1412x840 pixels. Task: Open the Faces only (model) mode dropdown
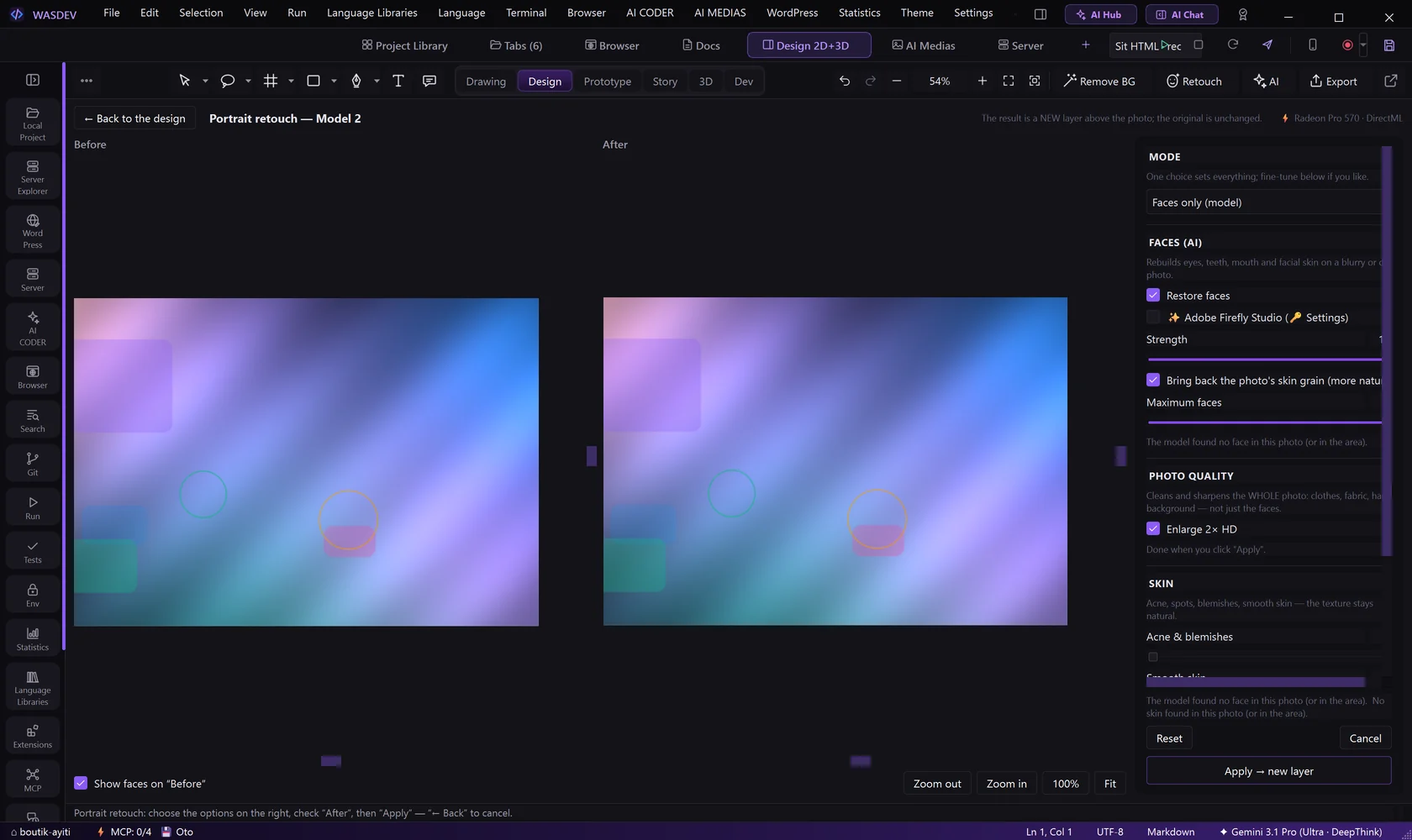click(x=1263, y=202)
